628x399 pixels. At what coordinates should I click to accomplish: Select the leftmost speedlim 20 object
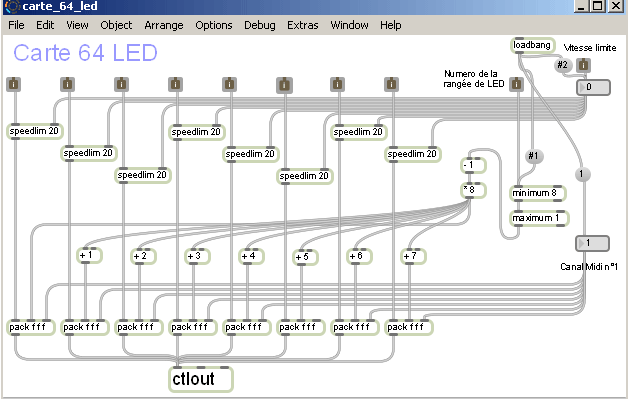(34, 131)
